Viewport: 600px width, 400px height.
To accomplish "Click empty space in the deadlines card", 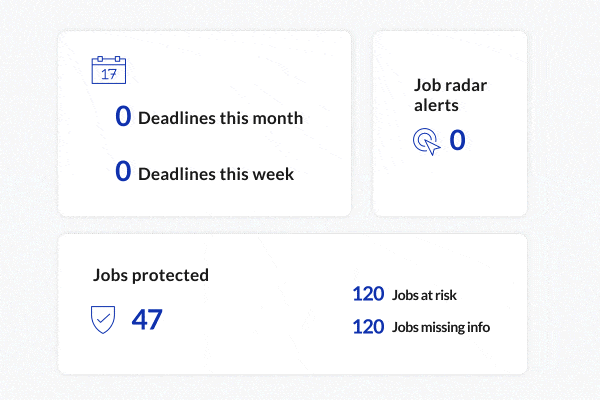I will (250, 70).
